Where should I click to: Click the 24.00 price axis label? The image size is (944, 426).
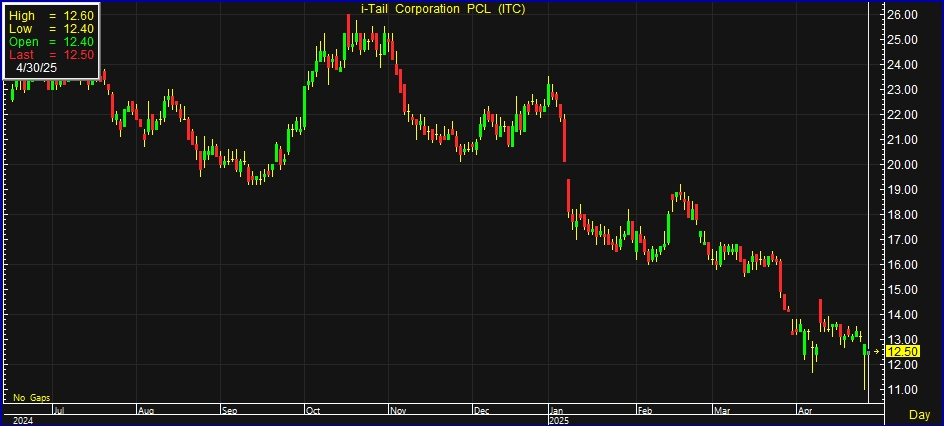click(903, 64)
